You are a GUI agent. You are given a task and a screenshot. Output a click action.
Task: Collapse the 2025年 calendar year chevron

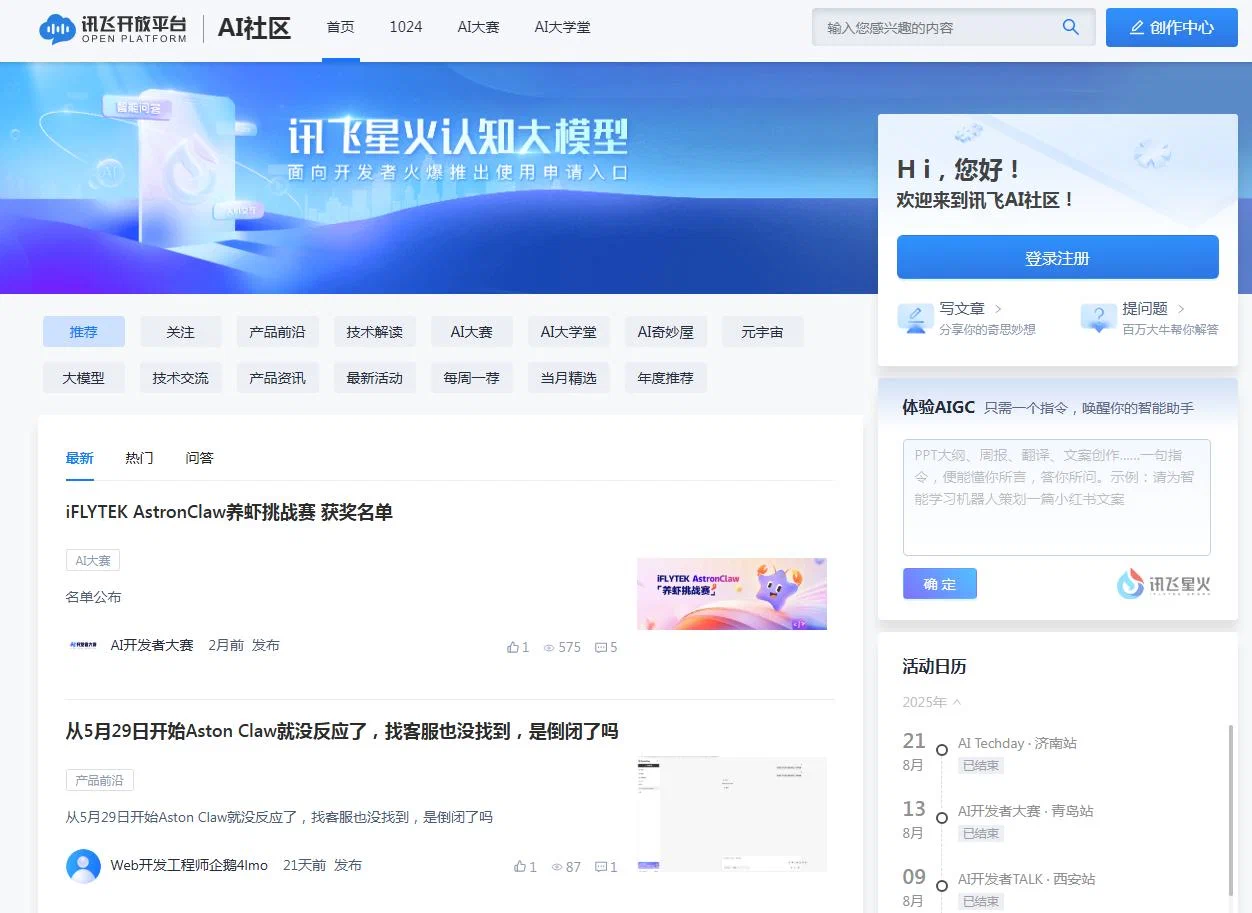click(x=957, y=702)
